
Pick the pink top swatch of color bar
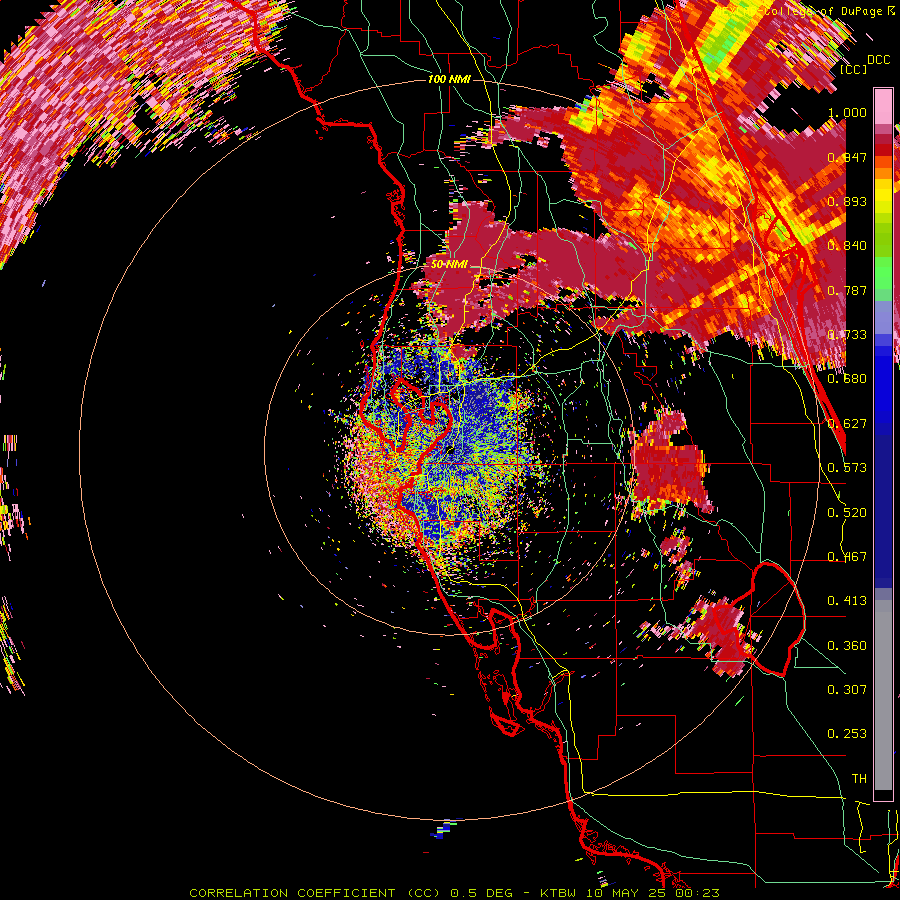(883, 106)
